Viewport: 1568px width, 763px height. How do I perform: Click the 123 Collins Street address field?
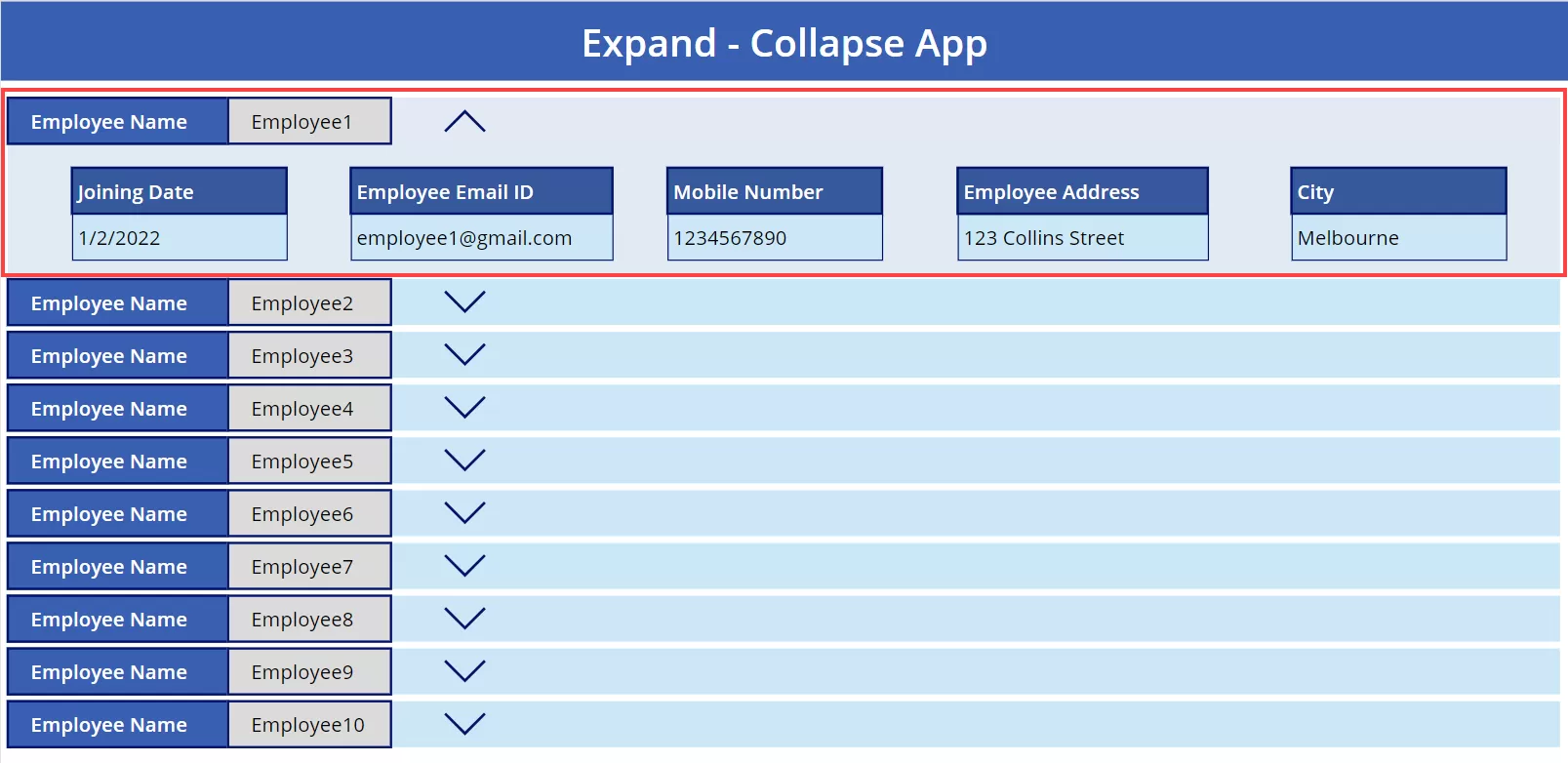point(1082,238)
